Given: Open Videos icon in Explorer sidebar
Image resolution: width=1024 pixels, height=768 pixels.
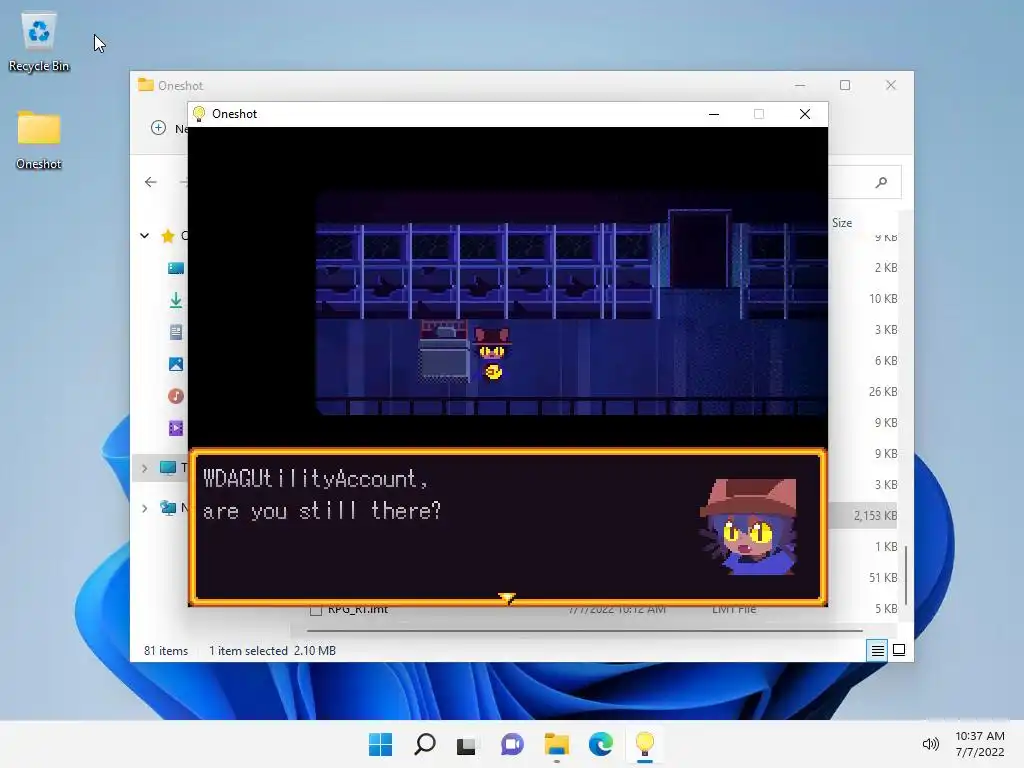Looking at the screenshot, I should point(176,428).
